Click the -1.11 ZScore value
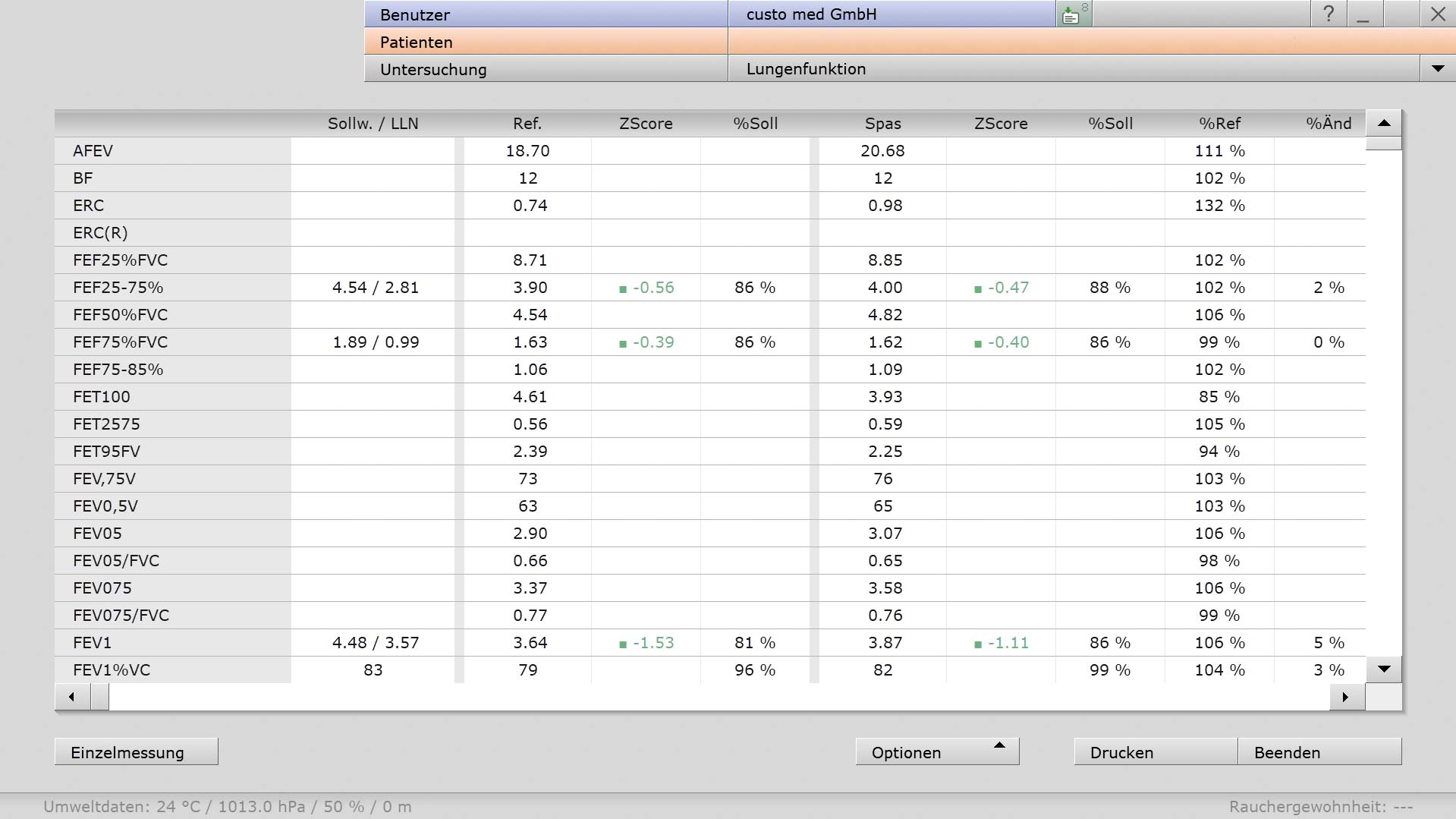Screen dimensions: 1456x819 pyautogui.click(x=1008, y=642)
